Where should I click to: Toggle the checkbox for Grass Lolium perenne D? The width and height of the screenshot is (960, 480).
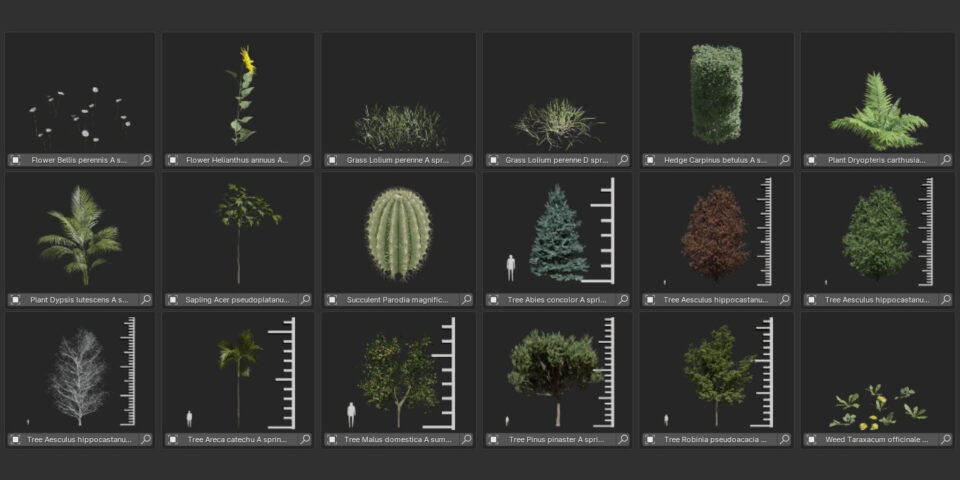[492, 160]
